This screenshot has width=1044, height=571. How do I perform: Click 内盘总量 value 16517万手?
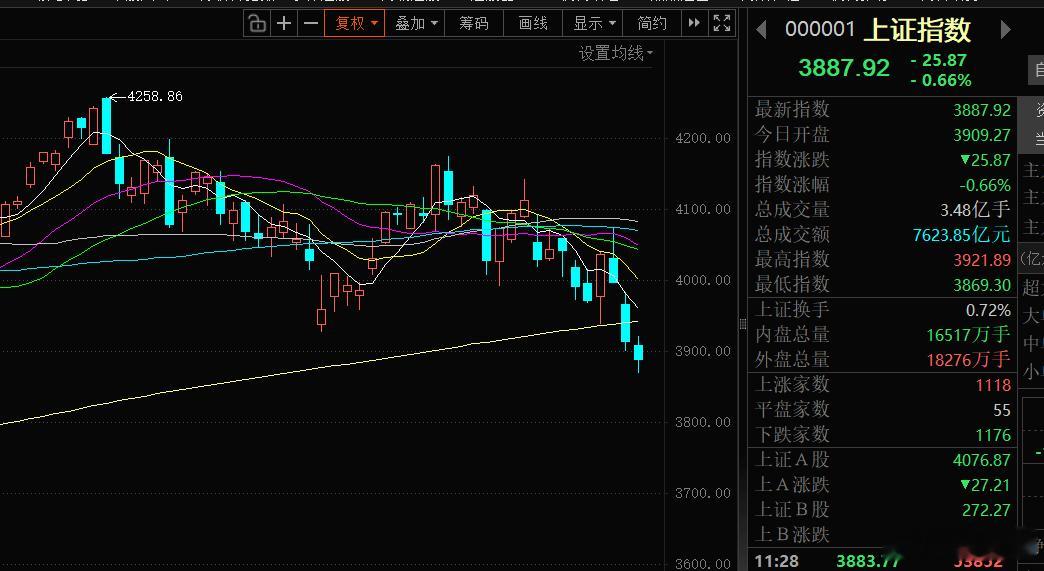[968, 335]
